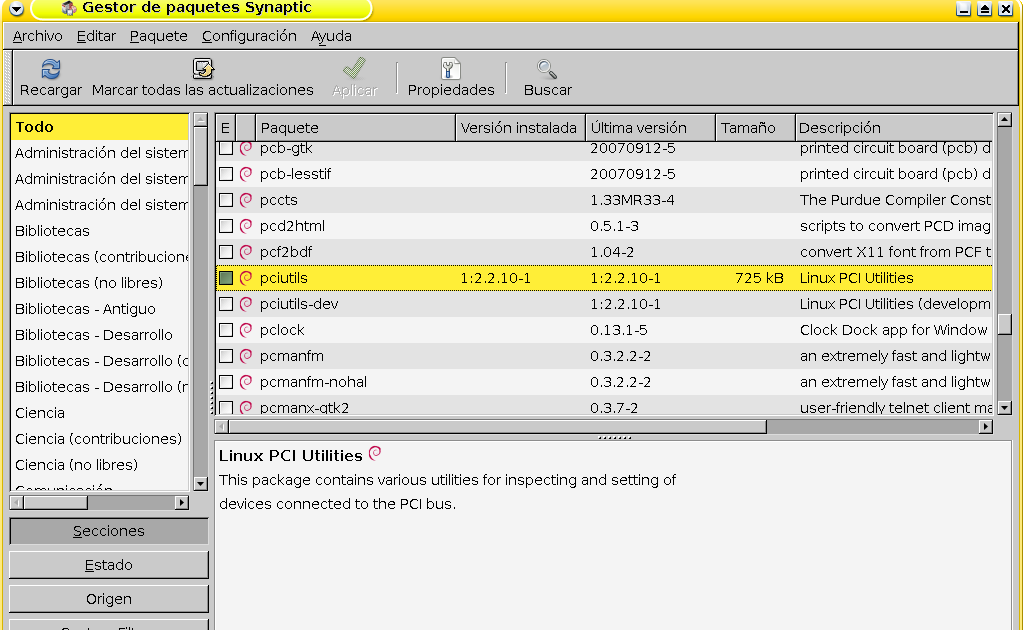Open the Paquete menu
This screenshot has height=630, width=1023.
[x=159, y=37]
